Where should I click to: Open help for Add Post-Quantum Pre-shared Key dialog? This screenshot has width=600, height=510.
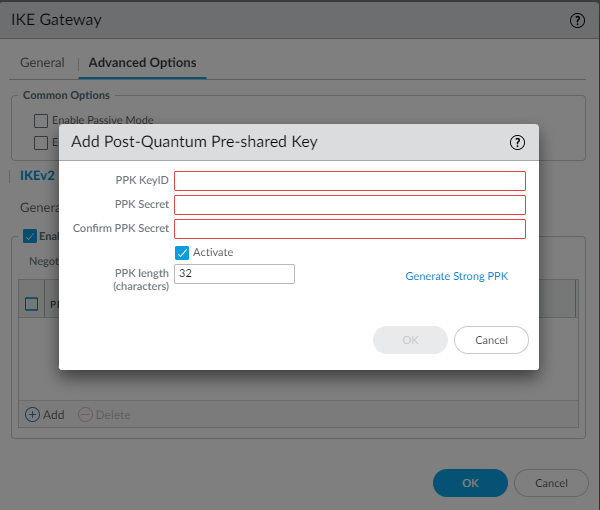pos(517,142)
